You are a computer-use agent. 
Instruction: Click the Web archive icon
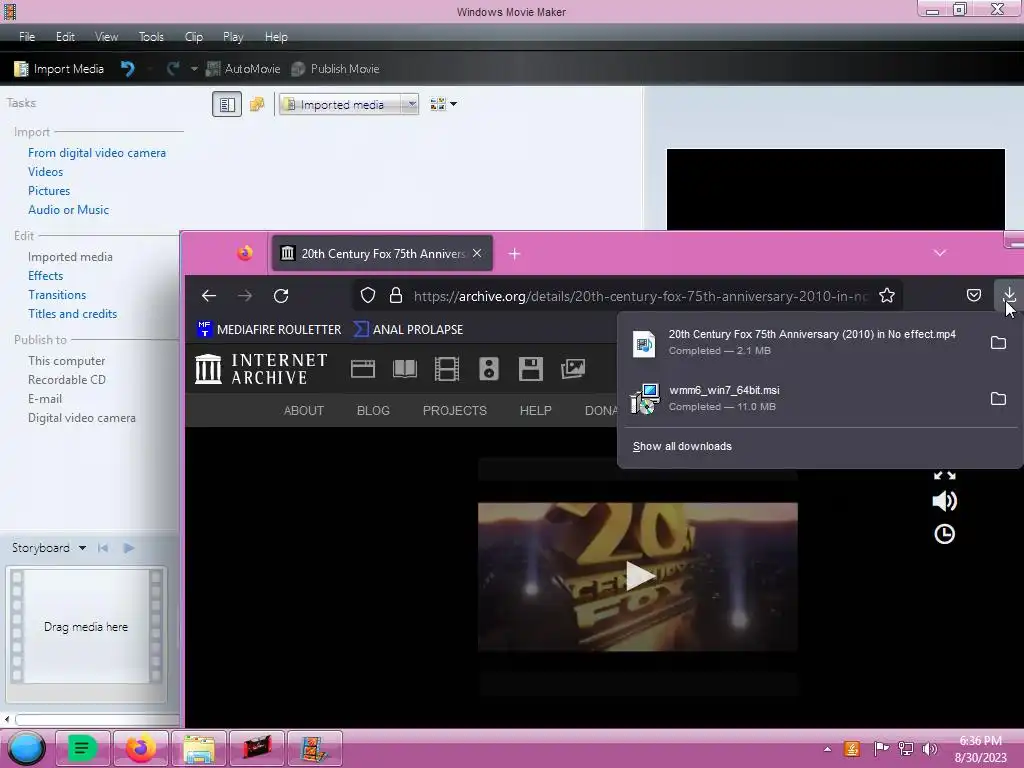click(x=362, y=369)
